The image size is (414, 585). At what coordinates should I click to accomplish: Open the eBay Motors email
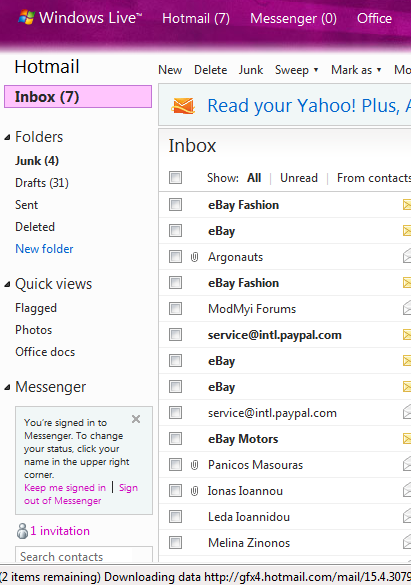tap(243, 439)
